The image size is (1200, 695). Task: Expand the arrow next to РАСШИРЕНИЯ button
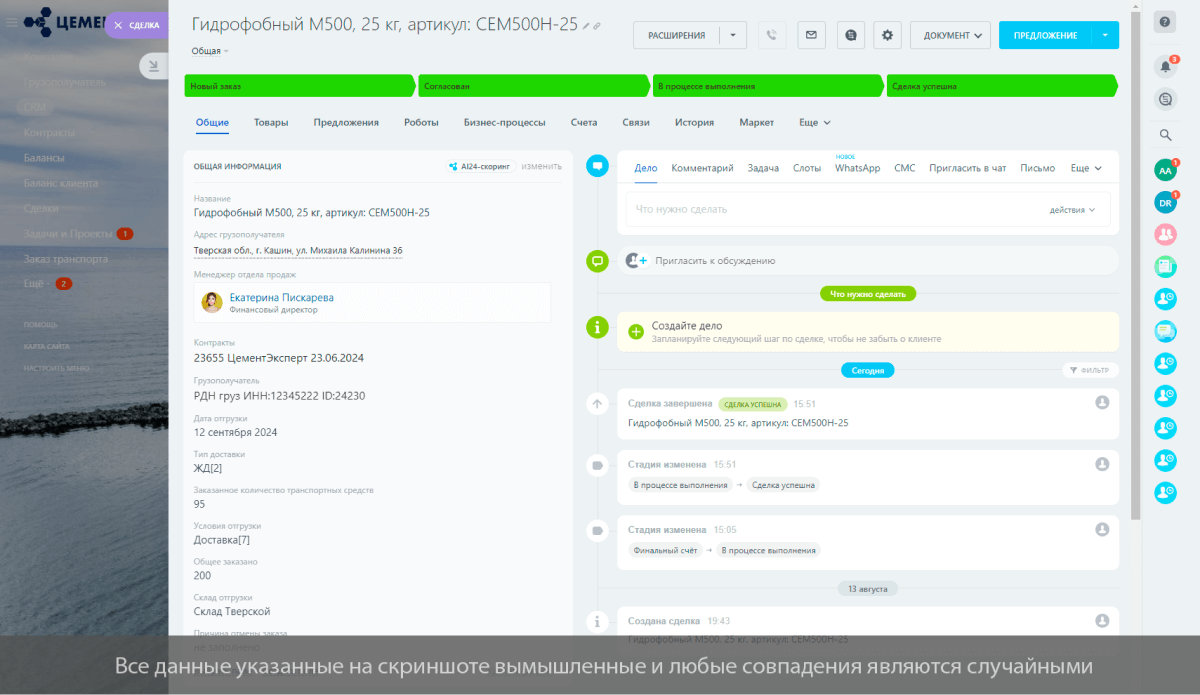pyautogui.click(x=732, y=35)
